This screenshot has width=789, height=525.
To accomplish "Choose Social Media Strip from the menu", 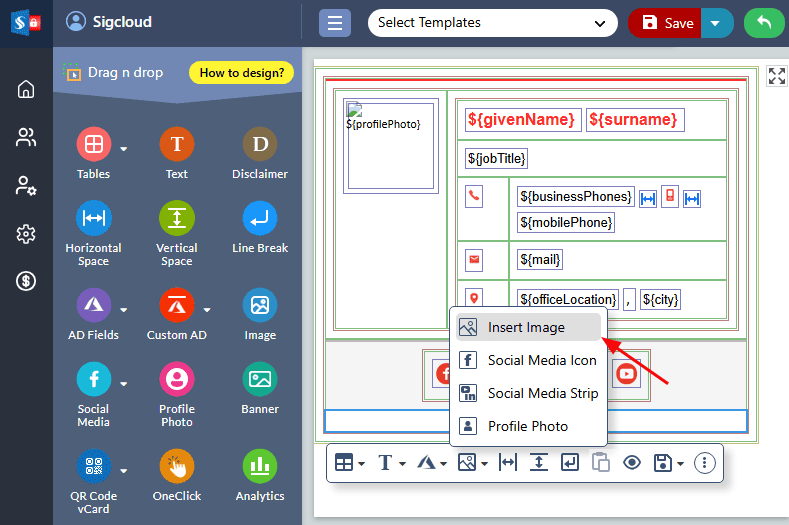I will pos(528,393).
